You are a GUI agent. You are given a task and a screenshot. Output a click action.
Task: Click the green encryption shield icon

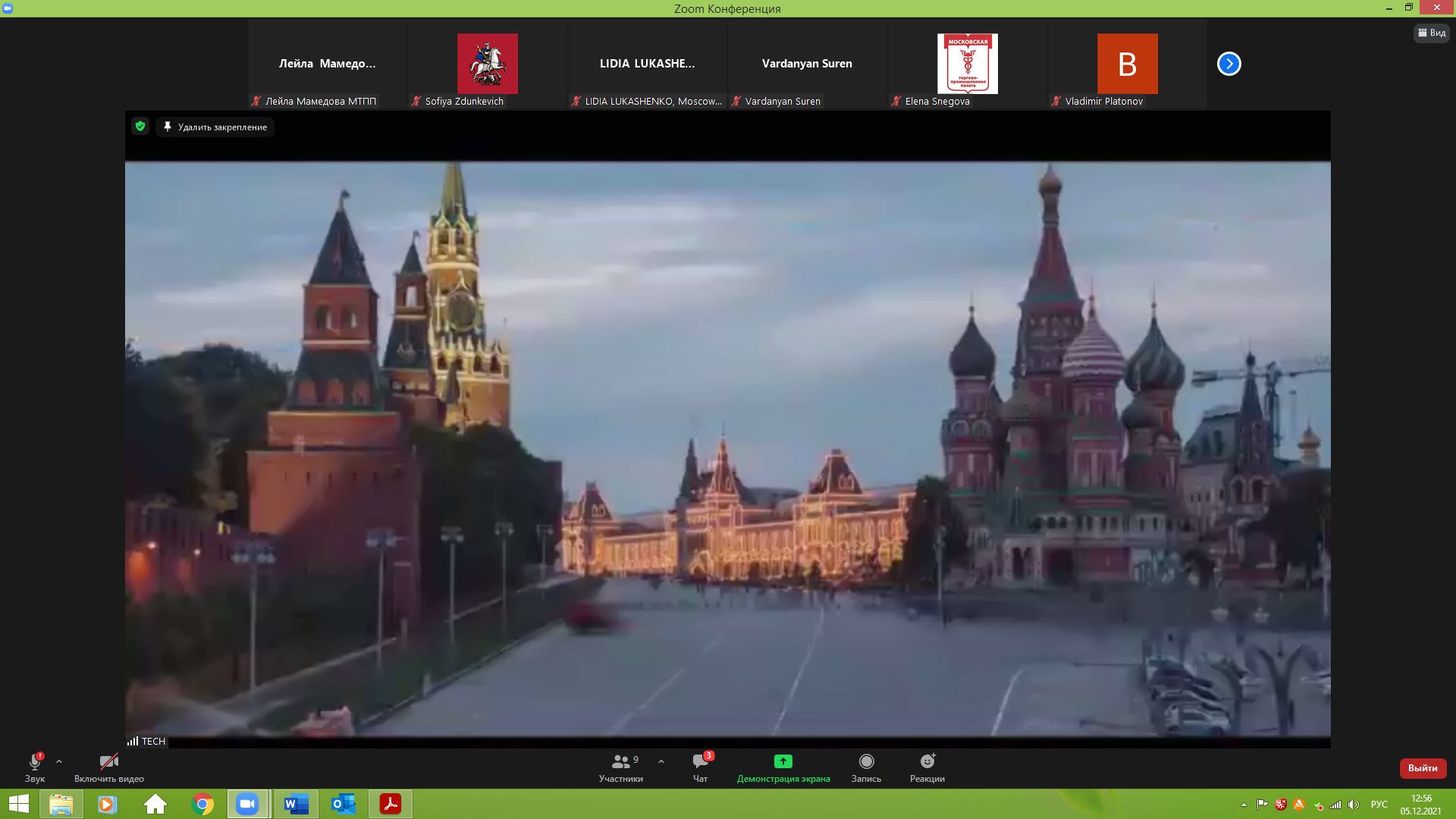[x=140, y=127]
